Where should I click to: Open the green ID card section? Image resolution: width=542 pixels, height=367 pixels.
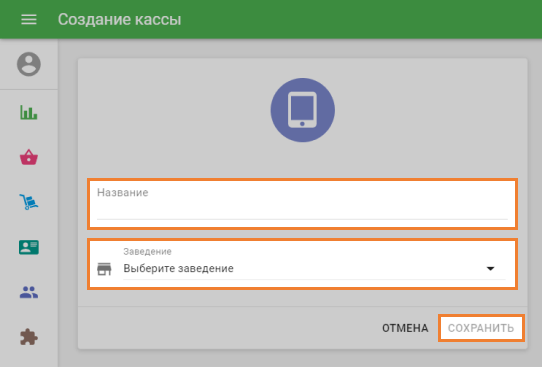29,247
